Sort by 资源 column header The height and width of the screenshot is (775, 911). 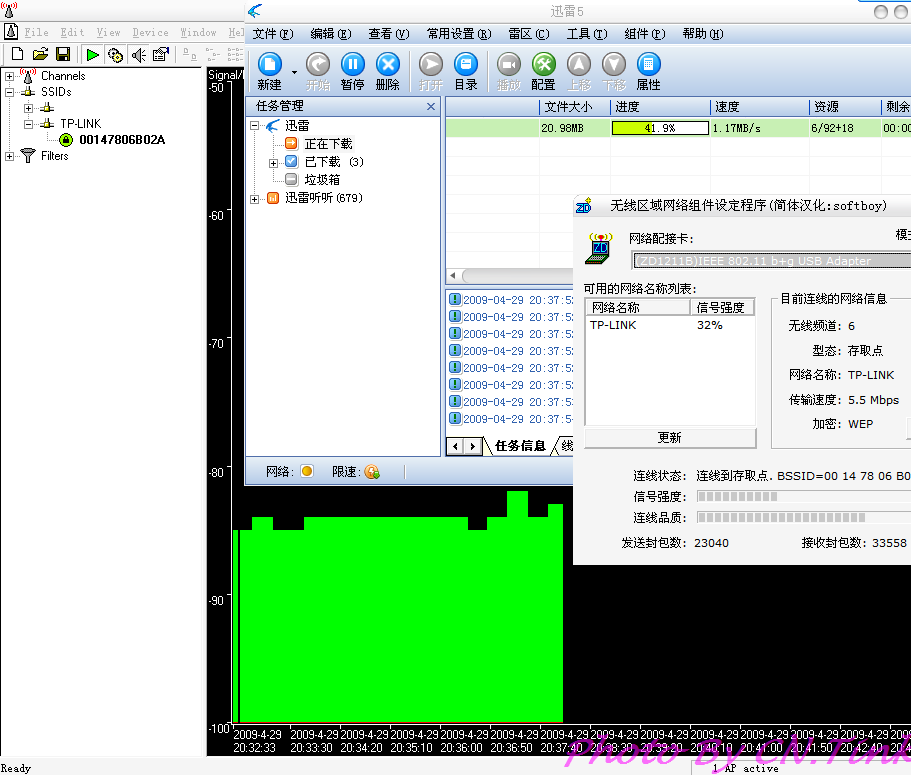pos(845,107)
